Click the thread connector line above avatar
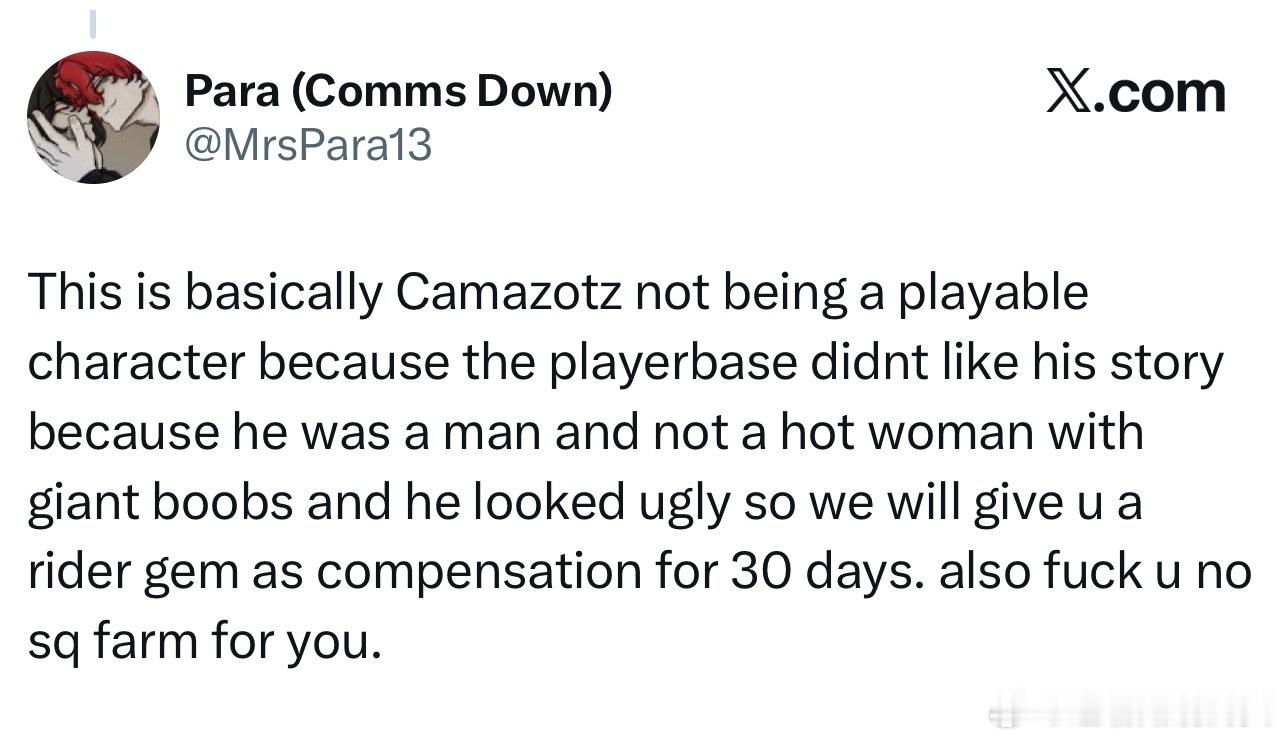The width and height of the screenshot is (1284, 741). coord(92,21)
